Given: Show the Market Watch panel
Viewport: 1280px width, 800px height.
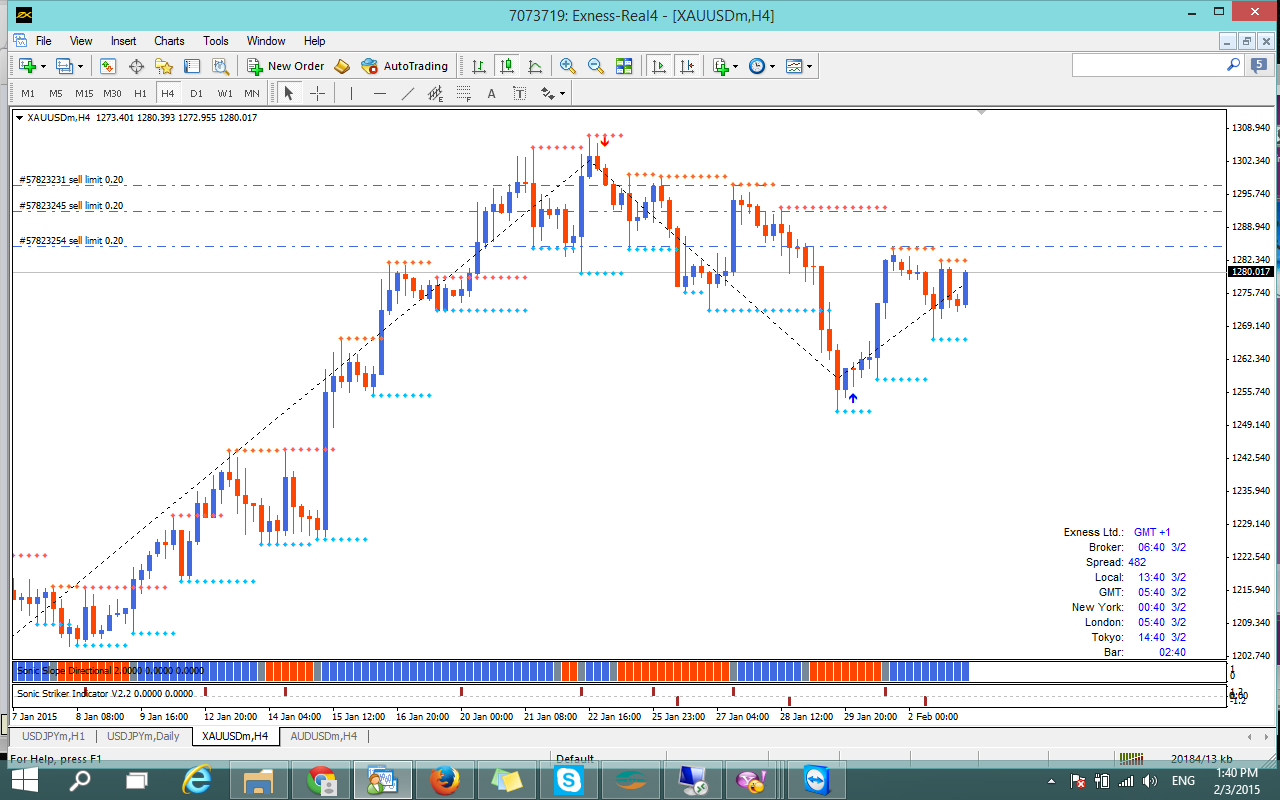Looking at the screenshot, I should coord(108,66).
